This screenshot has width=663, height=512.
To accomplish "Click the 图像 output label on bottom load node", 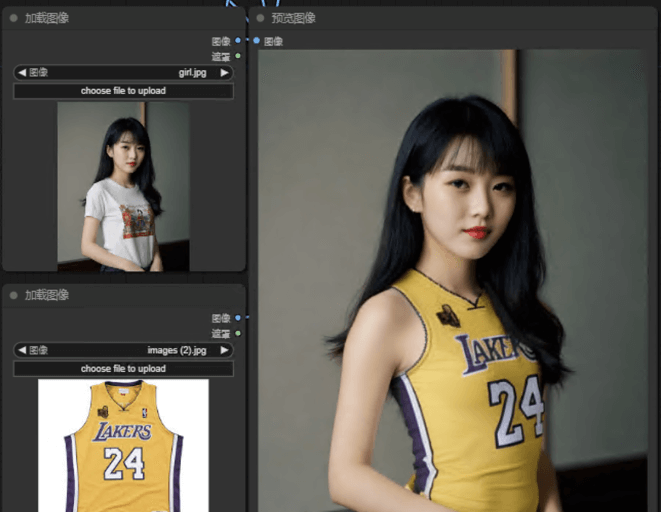I will coord(221,318).
